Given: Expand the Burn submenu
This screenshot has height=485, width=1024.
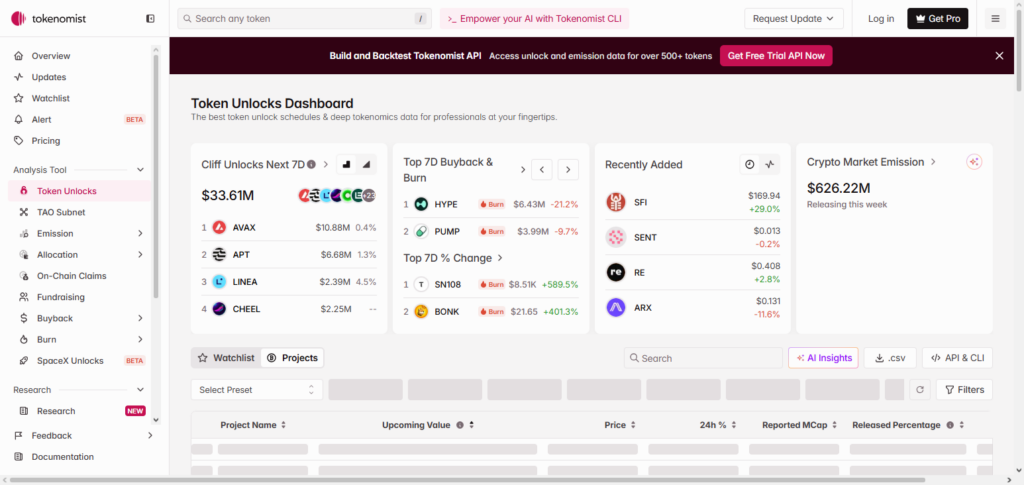Looking at the screenshot, I should [140, 339].
